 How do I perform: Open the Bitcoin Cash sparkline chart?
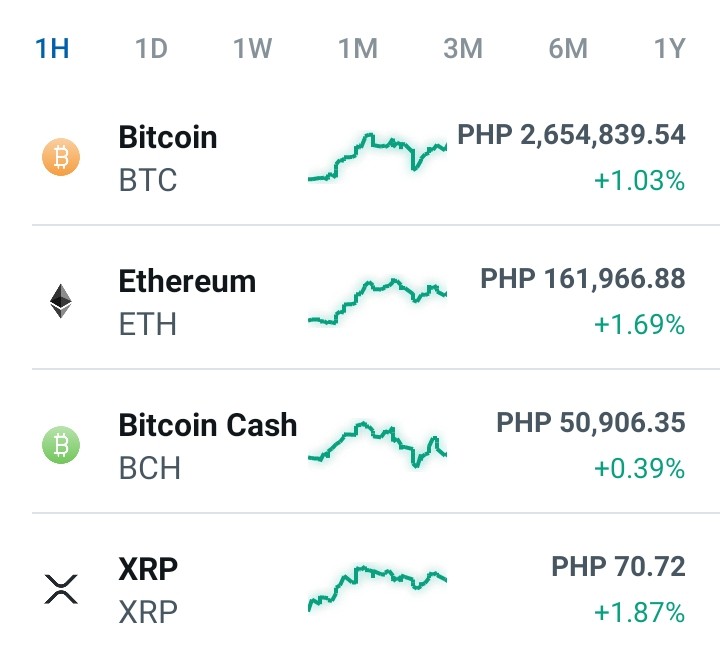[377, 445]
